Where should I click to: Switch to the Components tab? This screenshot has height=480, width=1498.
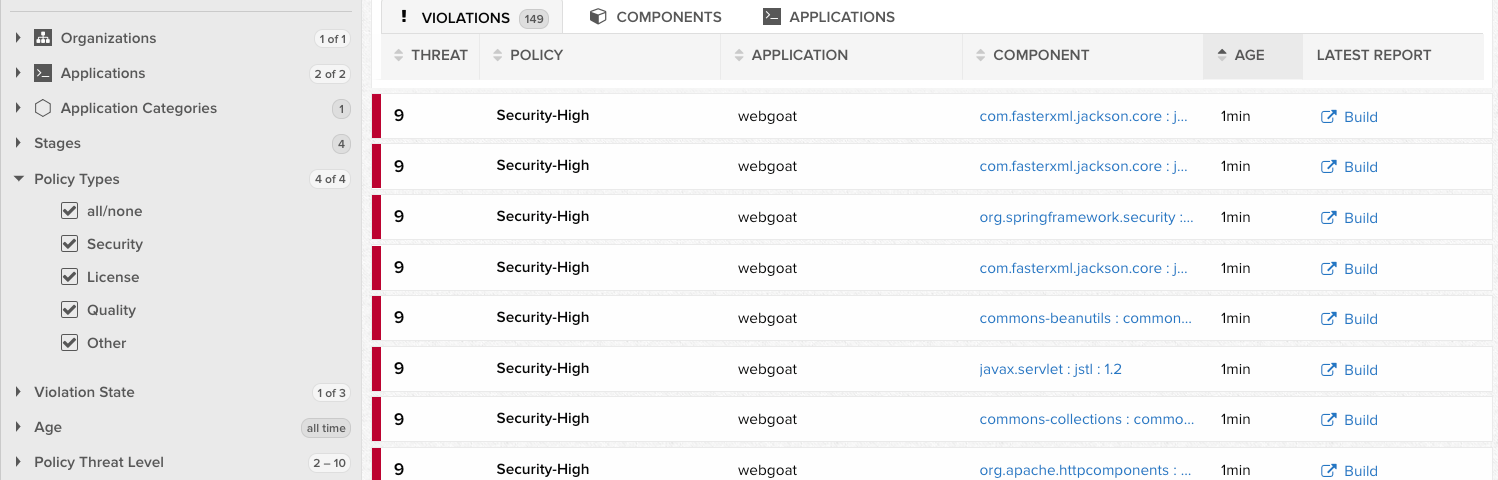coord(655,17)
